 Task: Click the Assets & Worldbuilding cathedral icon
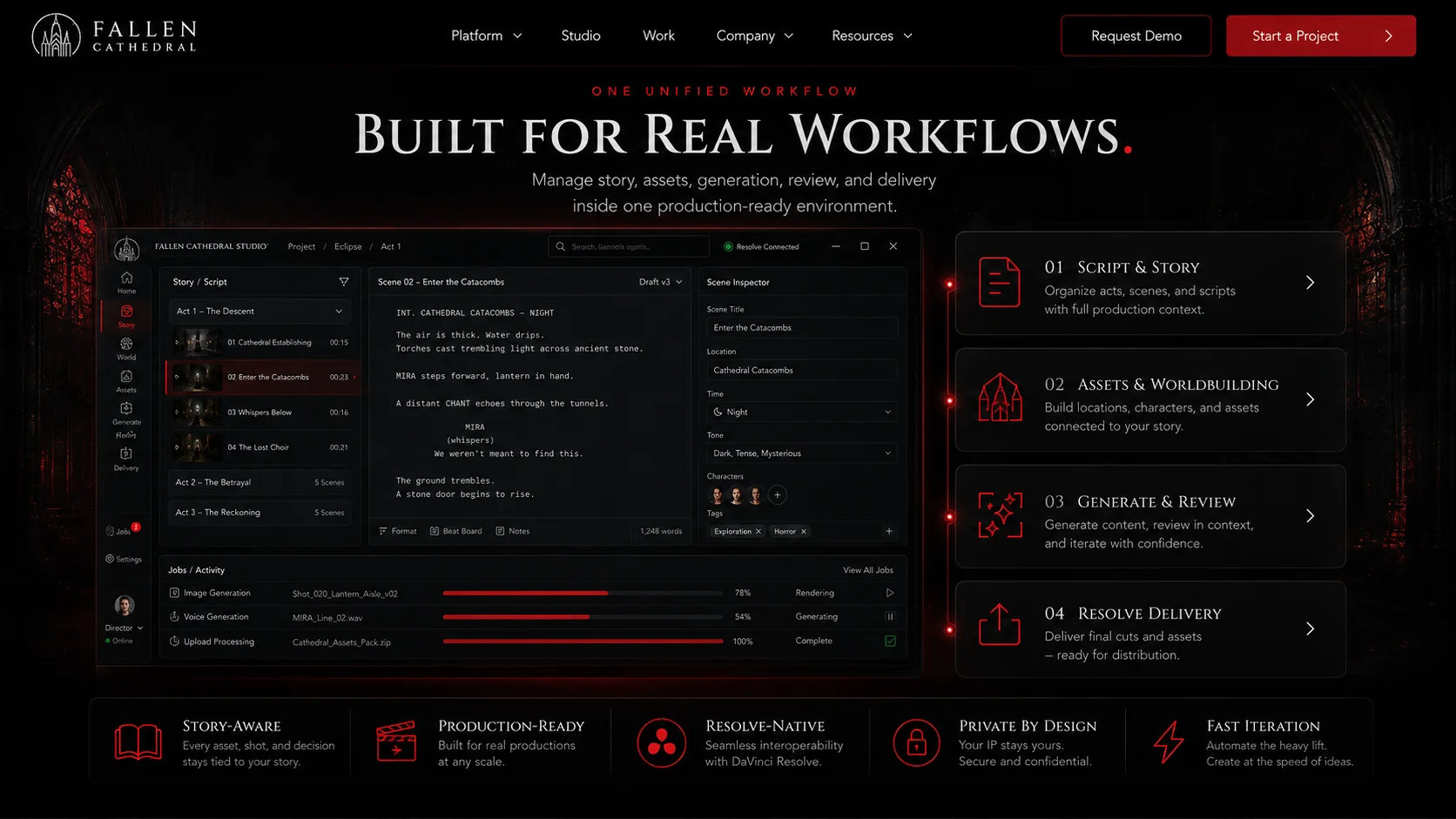1000,398
